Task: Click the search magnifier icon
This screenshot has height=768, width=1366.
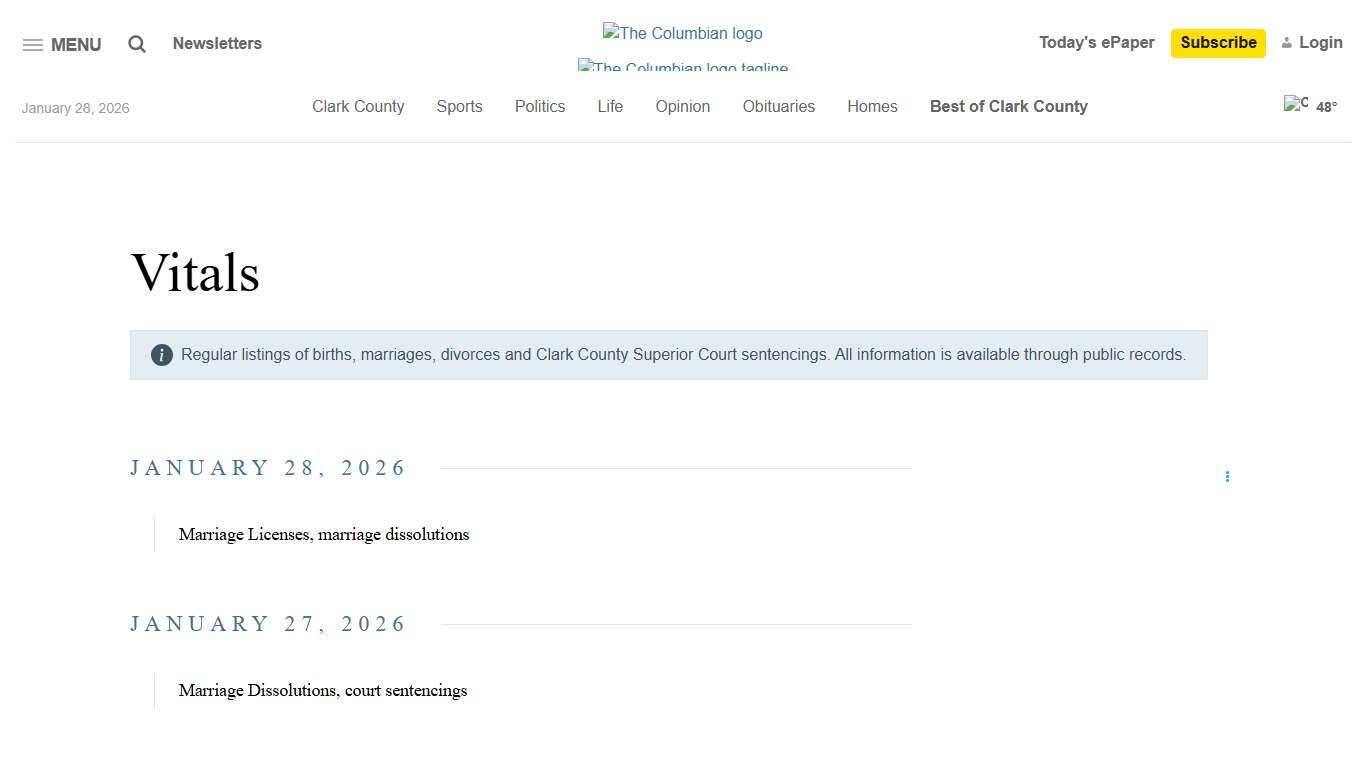Action: (137, 44)
